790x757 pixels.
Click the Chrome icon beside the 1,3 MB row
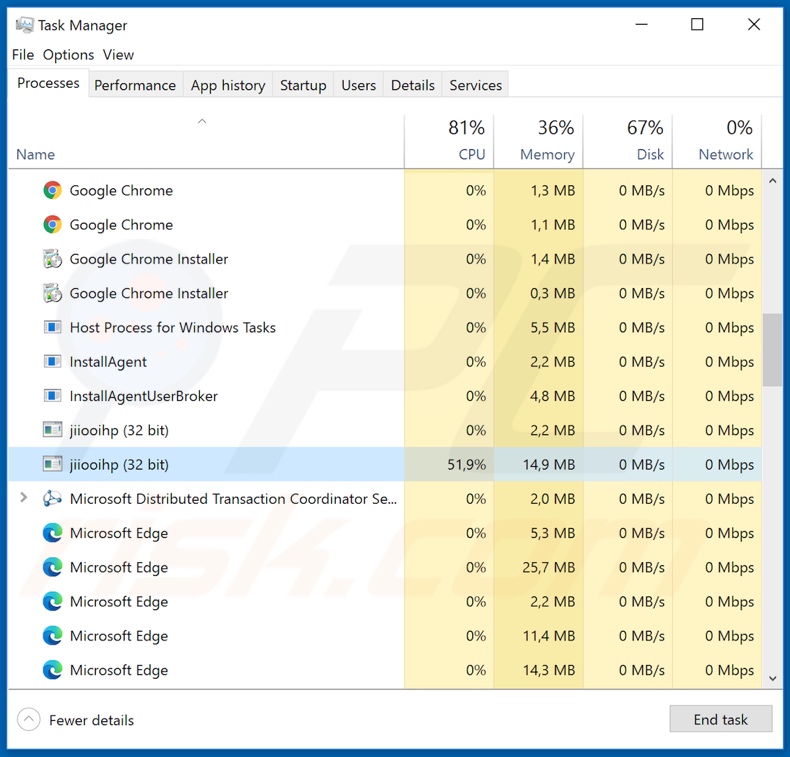coord(52,190)
